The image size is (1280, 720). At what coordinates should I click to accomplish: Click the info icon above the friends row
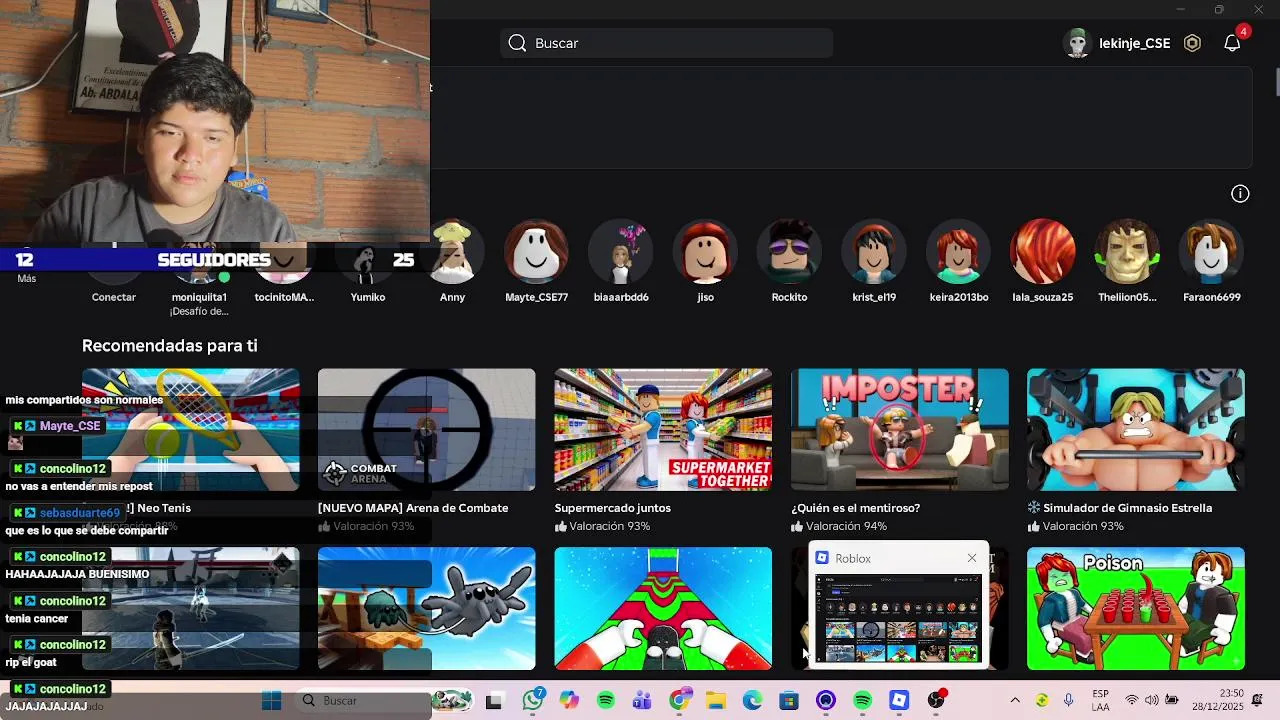pos(1240,194)
